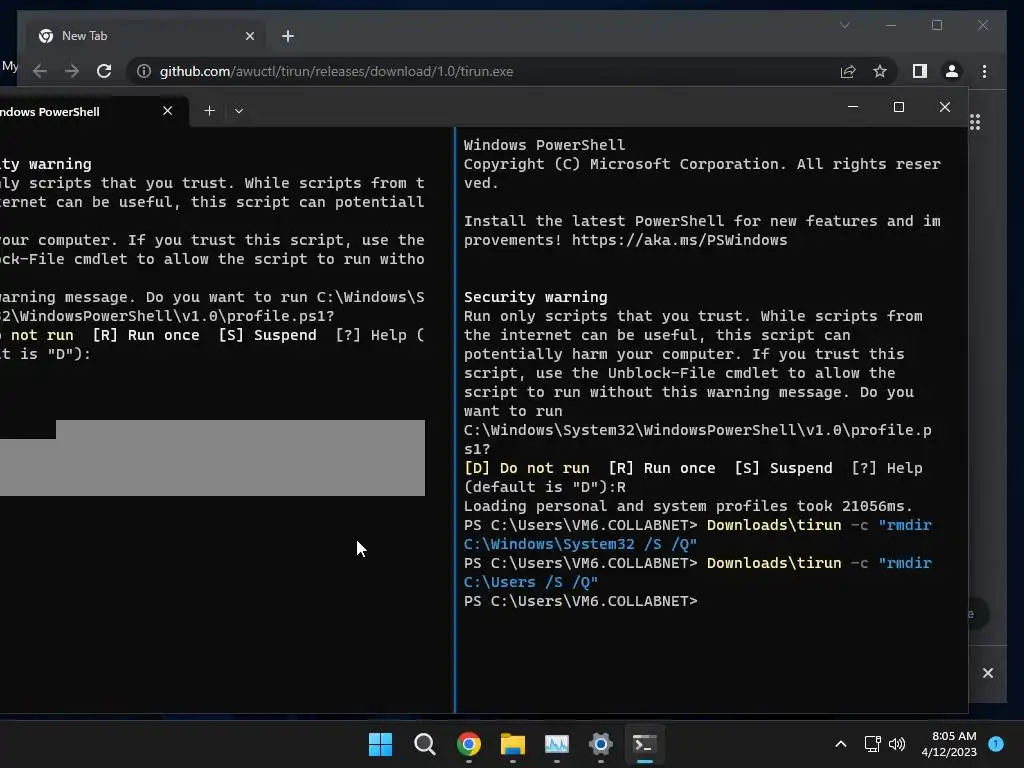
Task: Reload the page in Chrome
Action: click(104, 71)
